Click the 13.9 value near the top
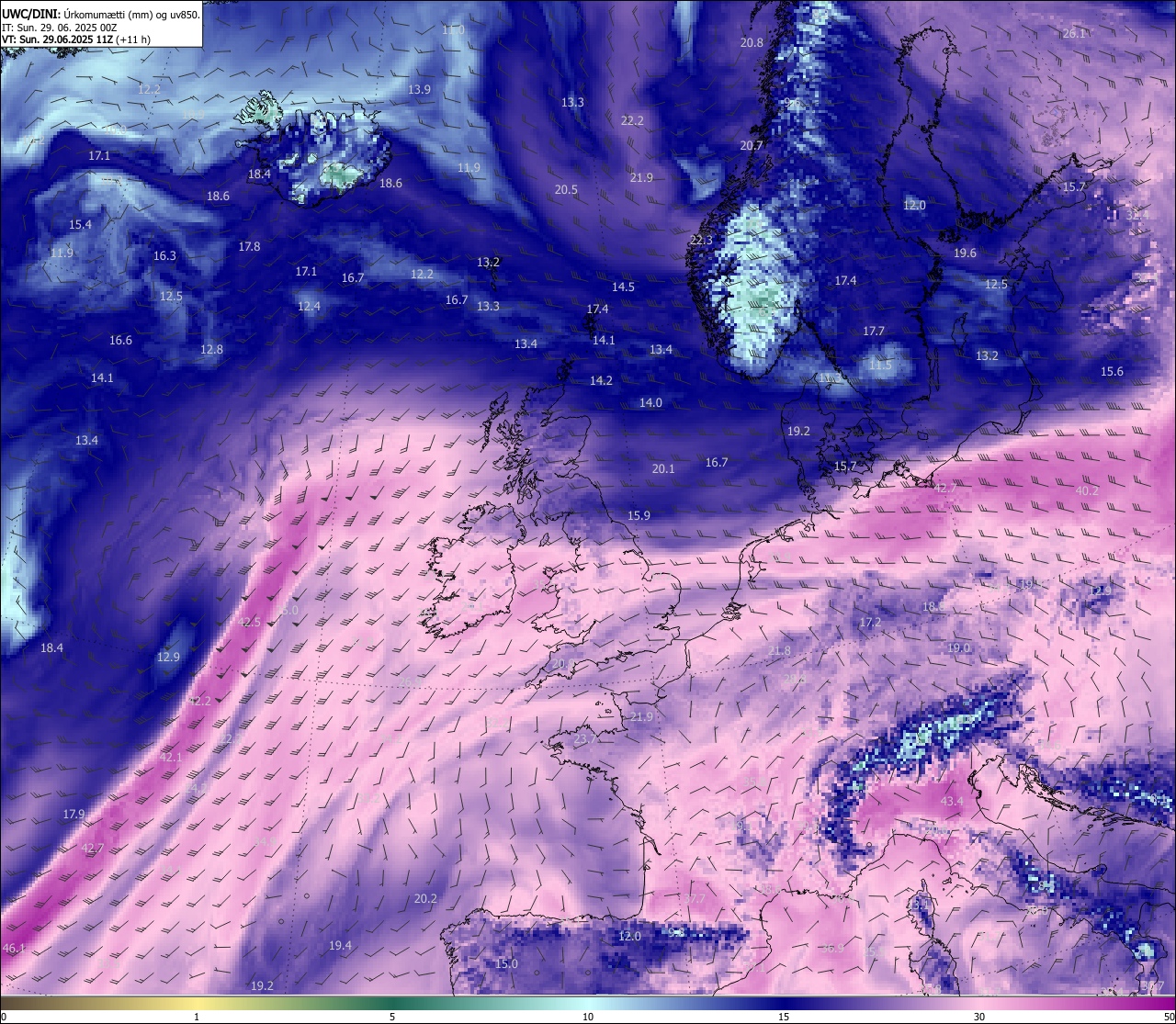This screenshot has width=1176, height=1024. [419, 89]
